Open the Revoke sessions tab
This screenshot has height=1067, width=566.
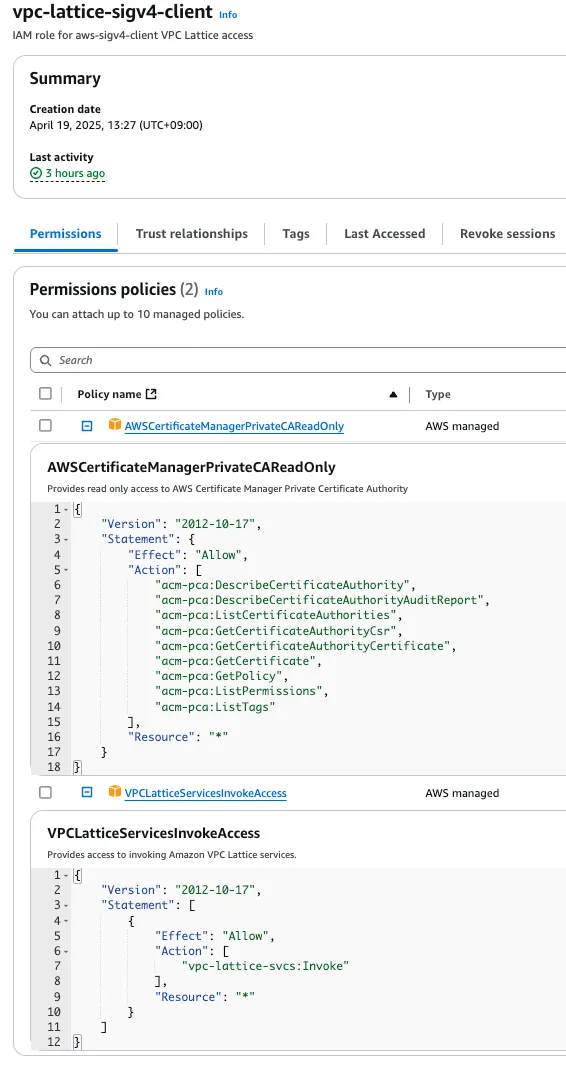(x=507, y=233)
